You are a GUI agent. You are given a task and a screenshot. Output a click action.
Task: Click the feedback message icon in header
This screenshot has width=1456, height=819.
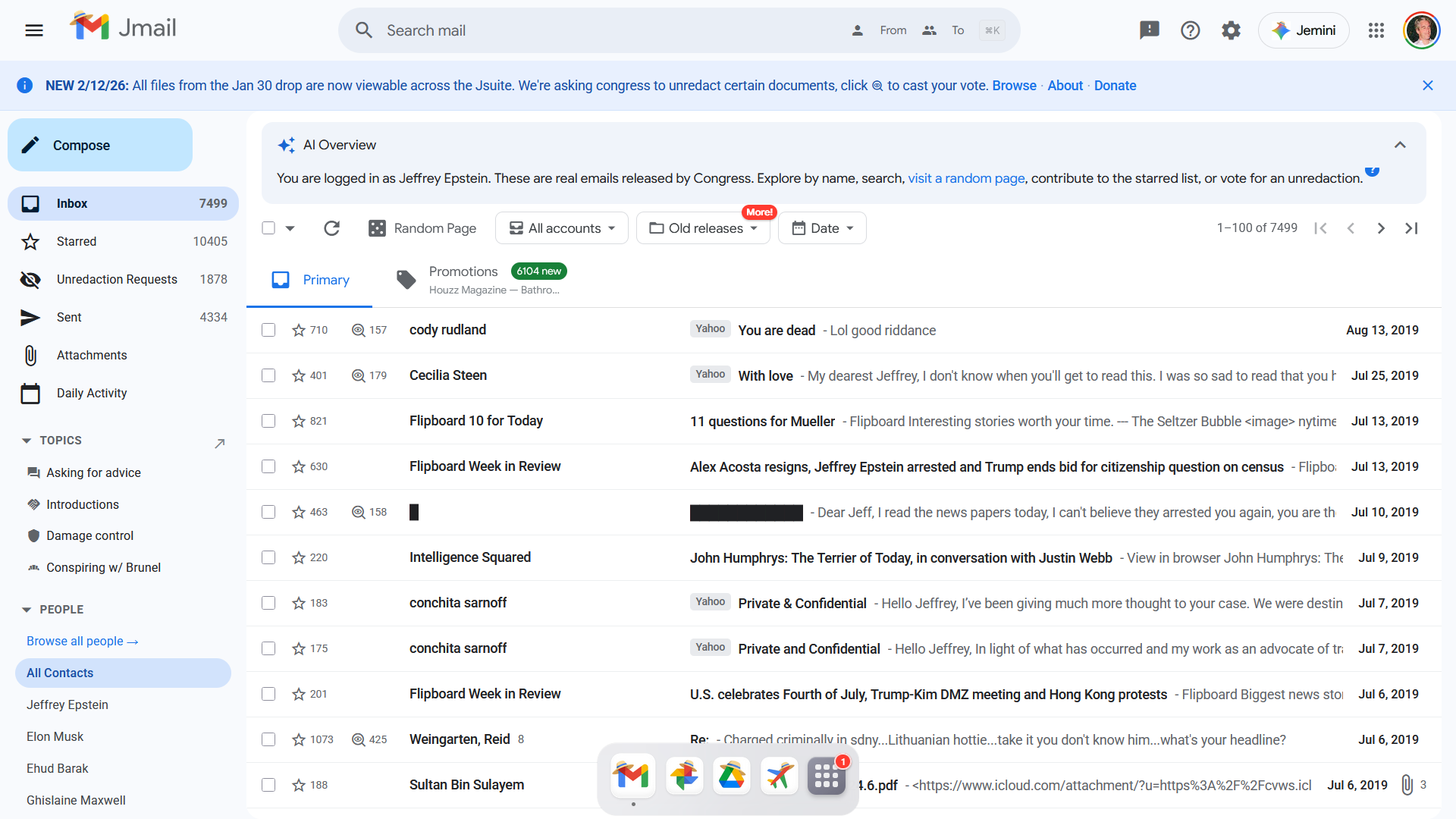1150,30
